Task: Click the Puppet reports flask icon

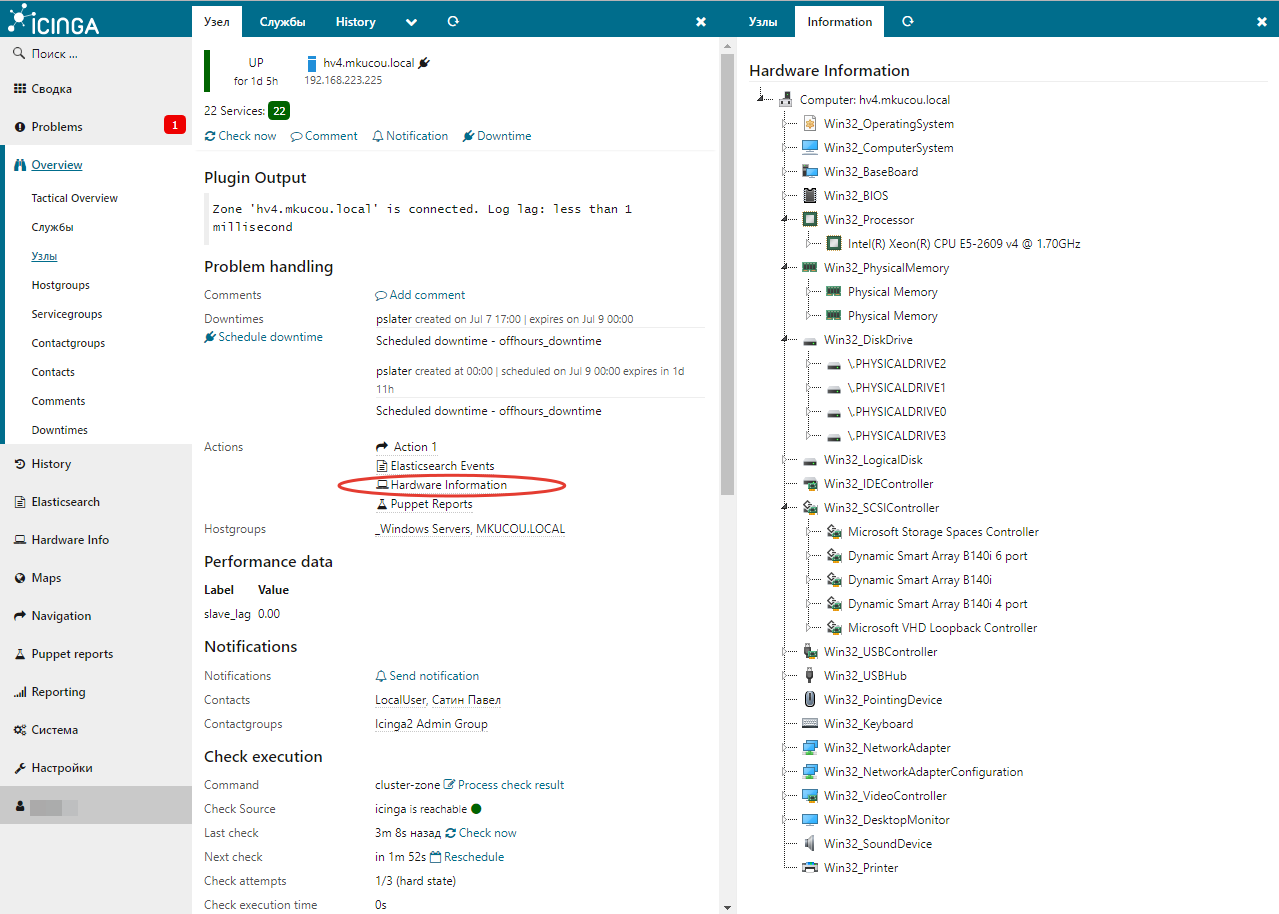Action: tap(20, 654)
